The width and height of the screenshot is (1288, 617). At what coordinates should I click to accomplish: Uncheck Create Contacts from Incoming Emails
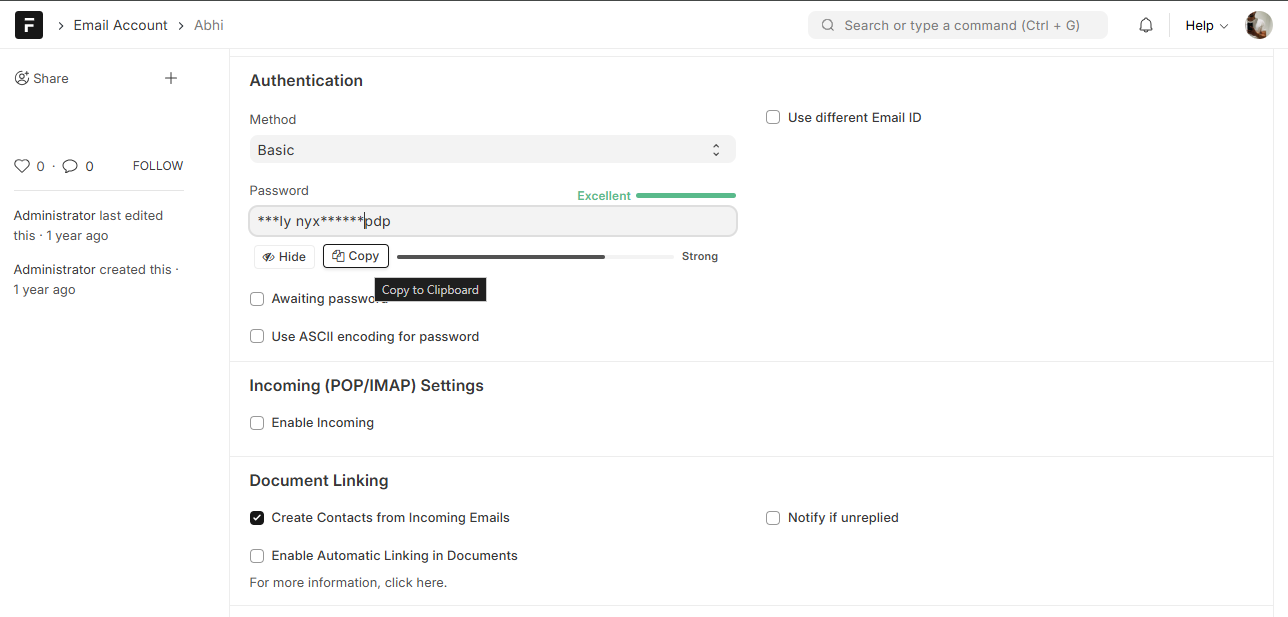(x=257, y=518)
